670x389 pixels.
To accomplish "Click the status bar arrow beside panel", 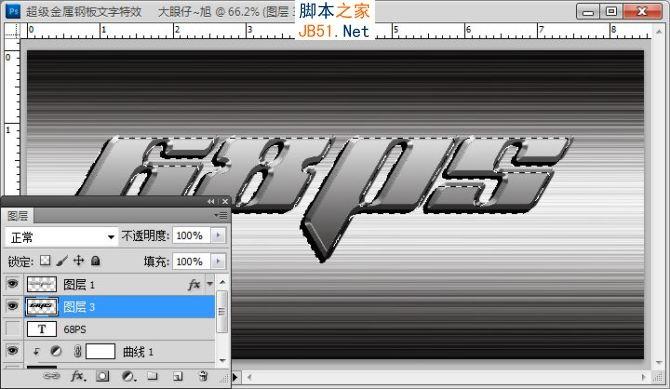I will [x=235, y=377].
